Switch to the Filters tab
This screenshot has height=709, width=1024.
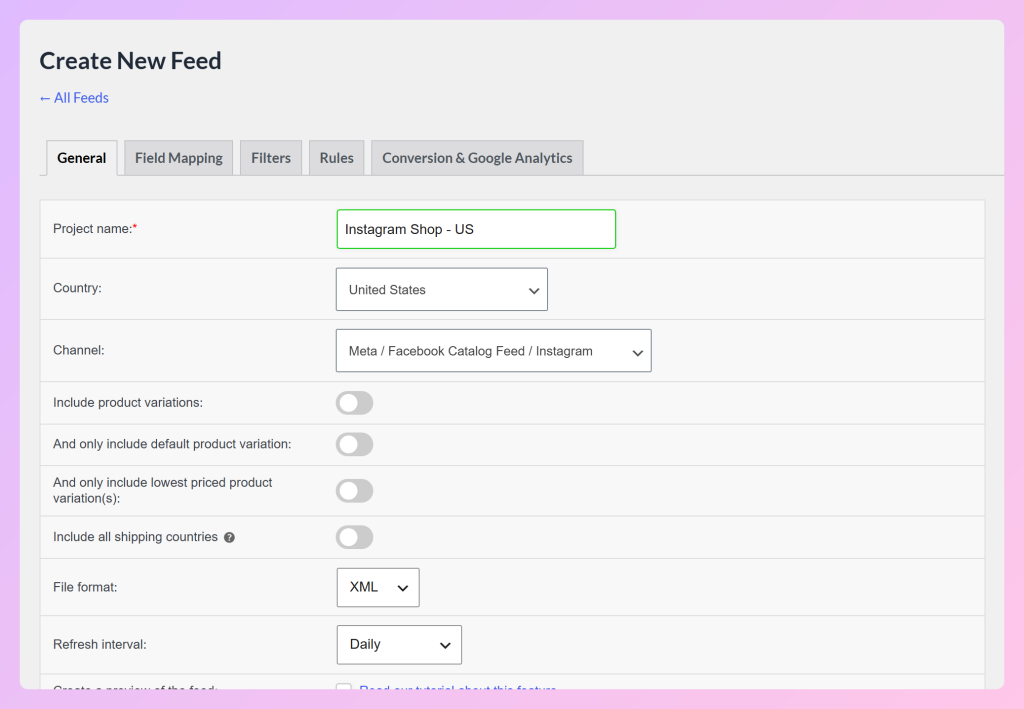[x=271, y=158]
